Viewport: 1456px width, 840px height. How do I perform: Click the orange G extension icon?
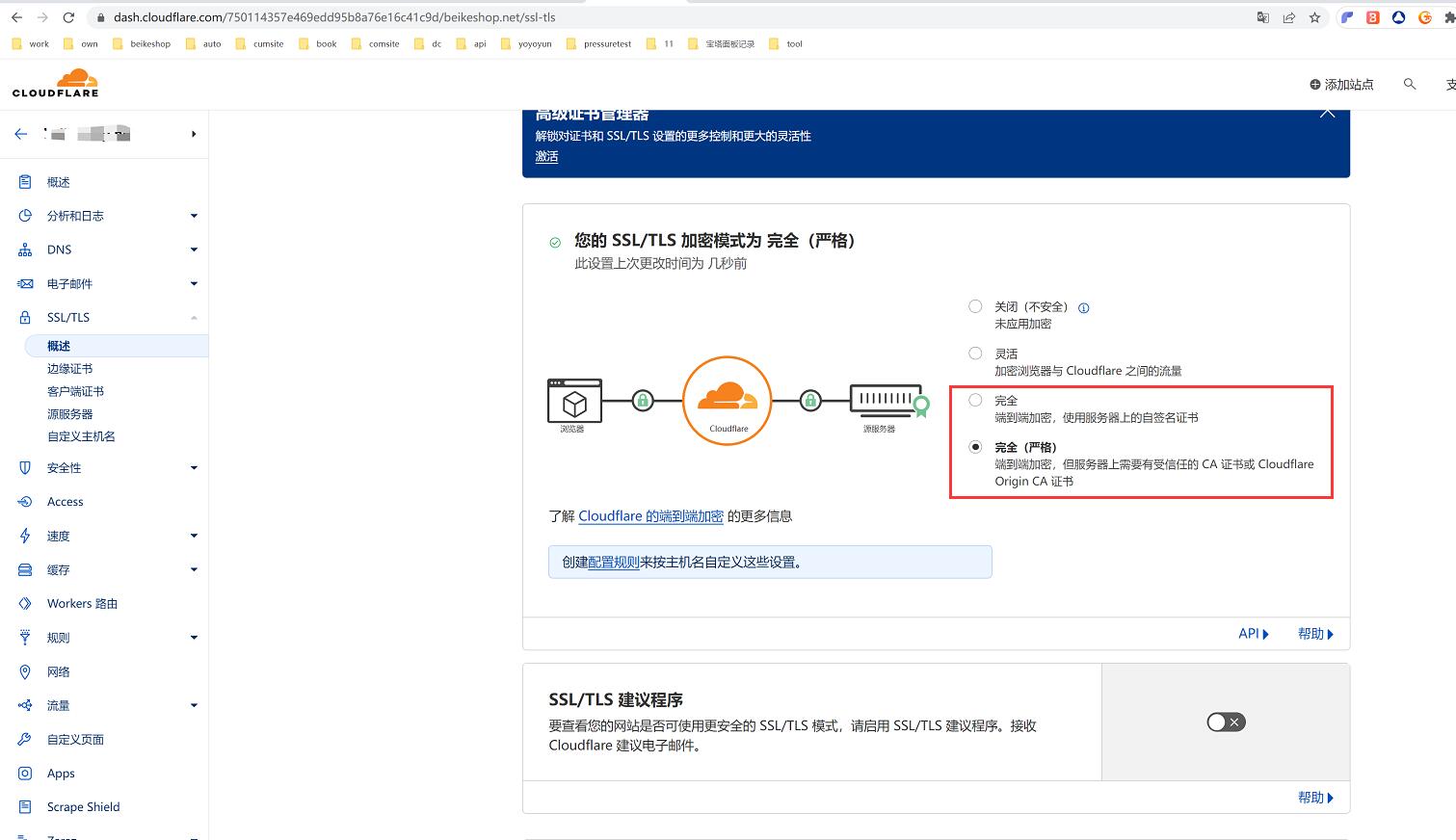[1424, 17]
